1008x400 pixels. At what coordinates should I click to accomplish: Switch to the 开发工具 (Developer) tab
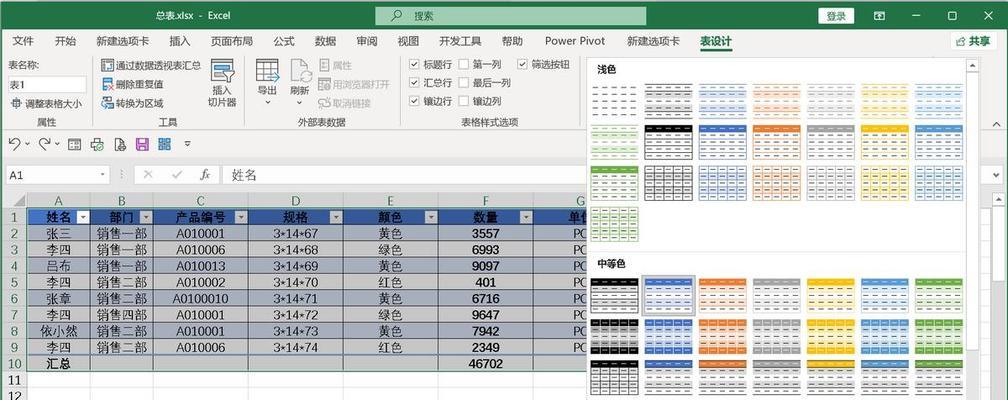(x=460, y=41)
